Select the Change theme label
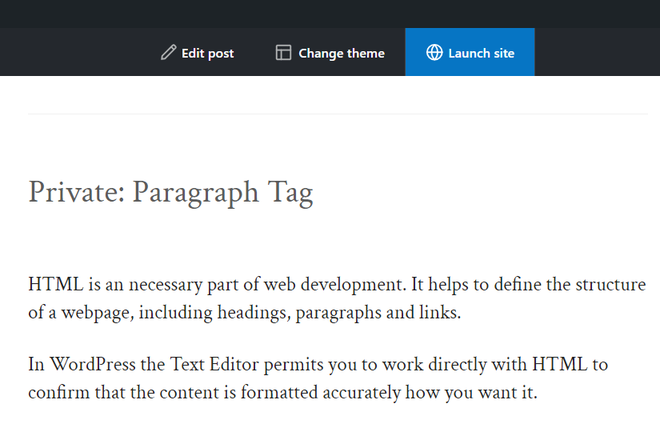This screenshot has width=660, height=428. tap(341, 53)
